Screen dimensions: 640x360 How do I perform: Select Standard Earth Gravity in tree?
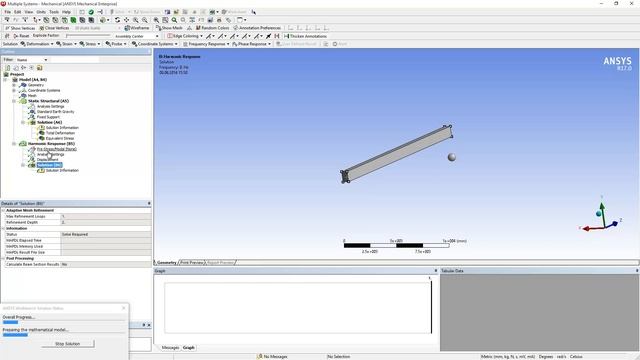(x=56, y=111)
